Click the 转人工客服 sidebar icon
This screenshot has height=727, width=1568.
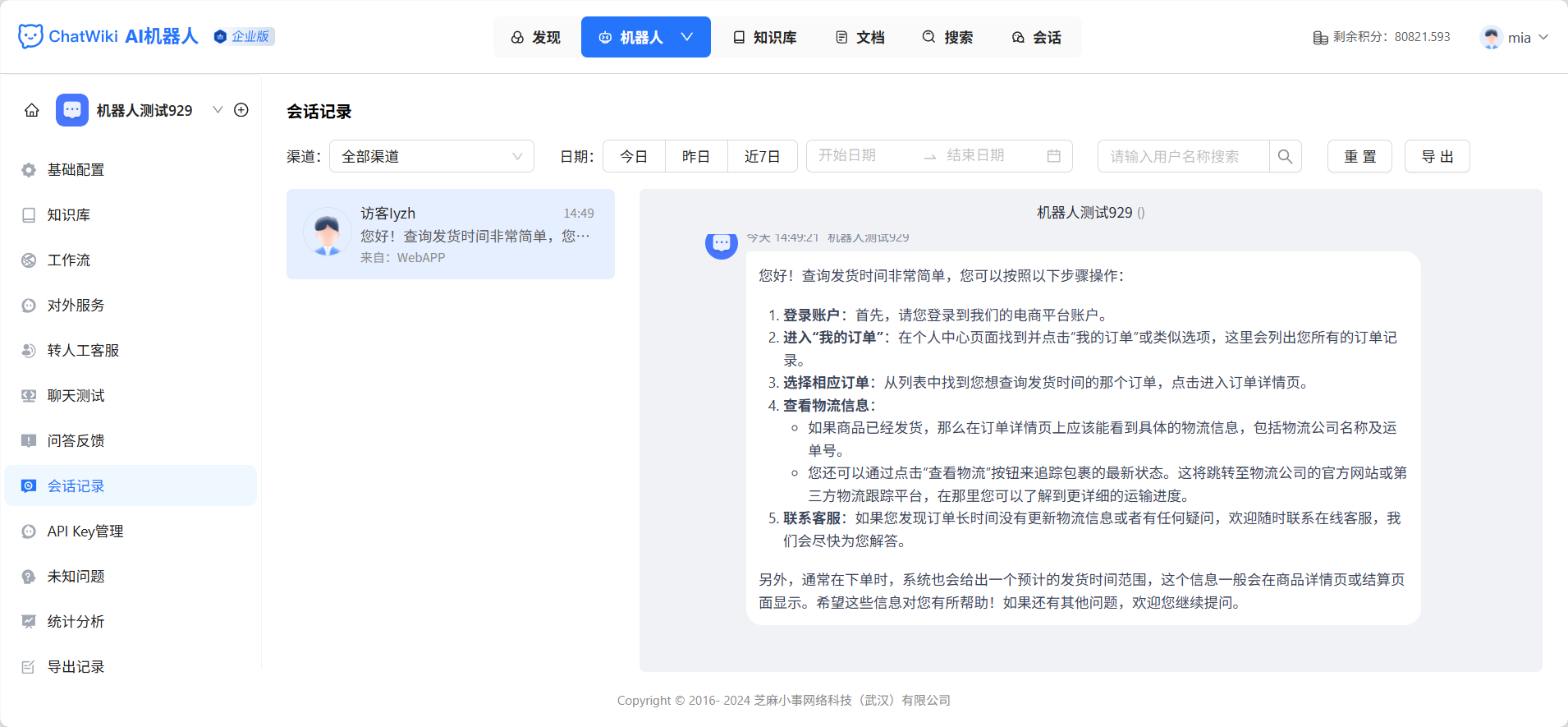click(29, 351)
